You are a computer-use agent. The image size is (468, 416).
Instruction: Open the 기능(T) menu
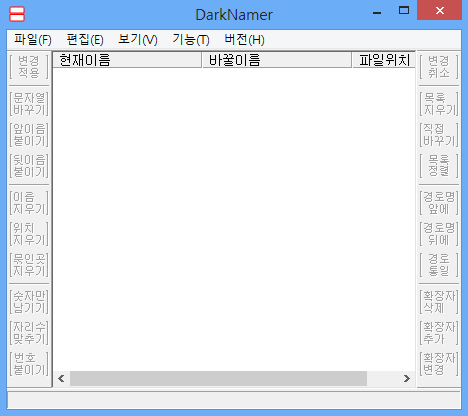click(x=191, y=40)
